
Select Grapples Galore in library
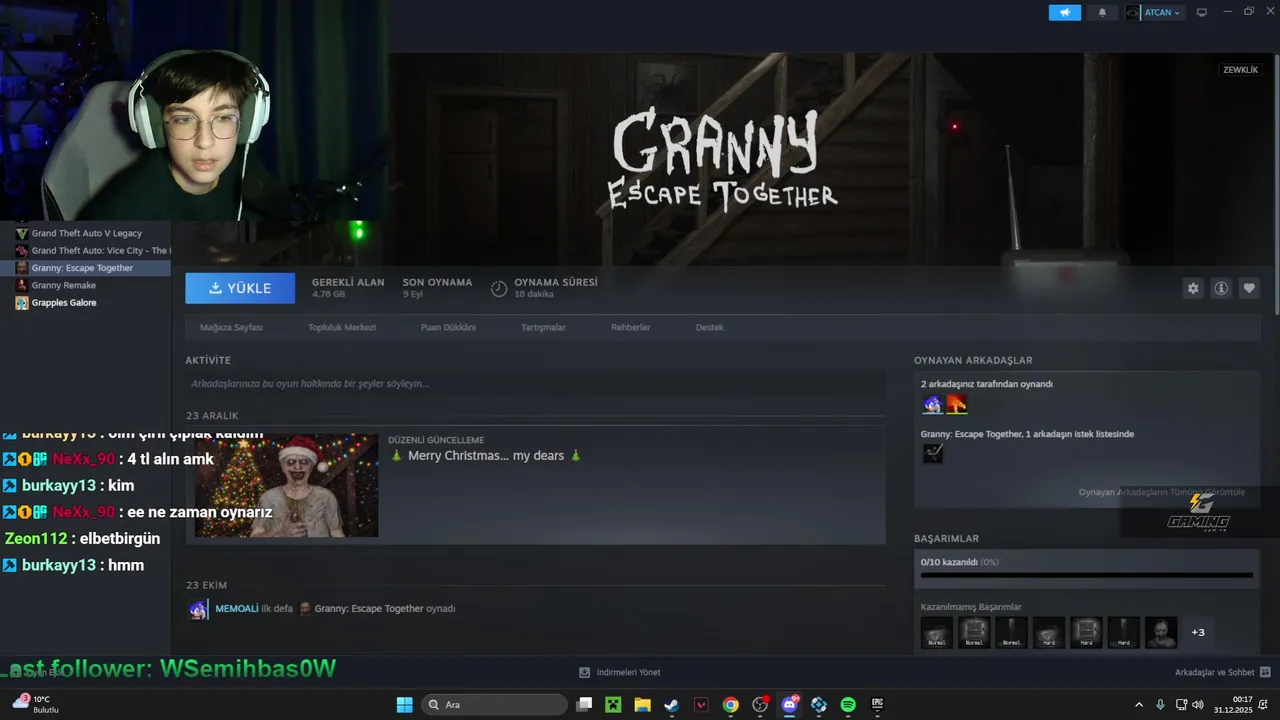(x=63, y=302)
